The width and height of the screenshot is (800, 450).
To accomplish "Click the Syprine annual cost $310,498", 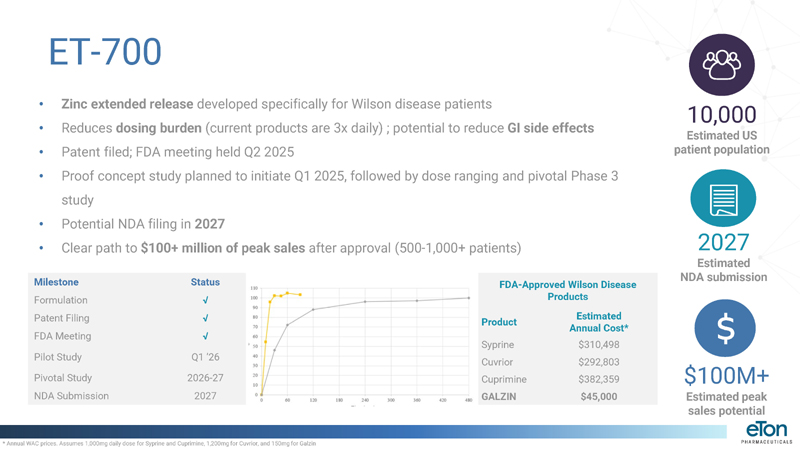I will [x=597, y=345].
